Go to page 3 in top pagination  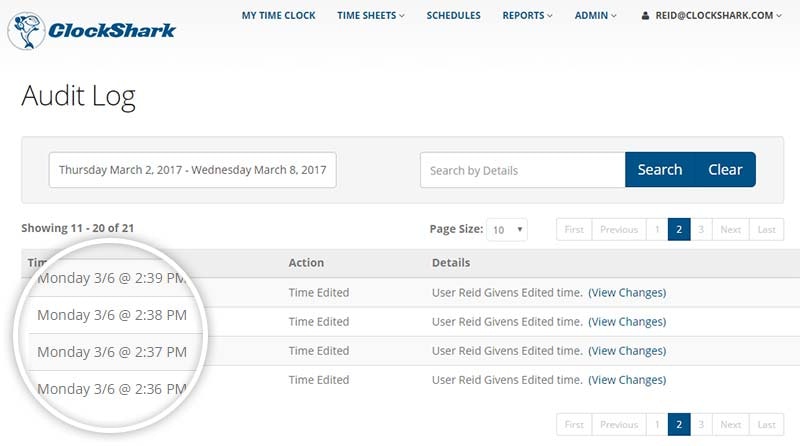click(701, 230)
